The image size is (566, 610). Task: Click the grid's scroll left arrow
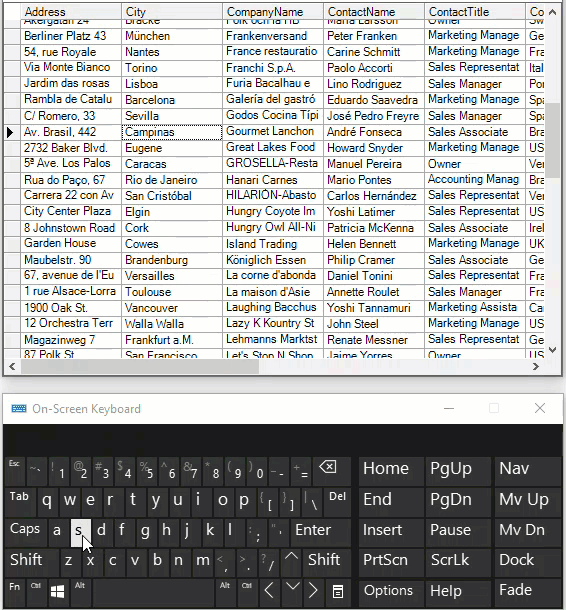(x=12, y=366)
